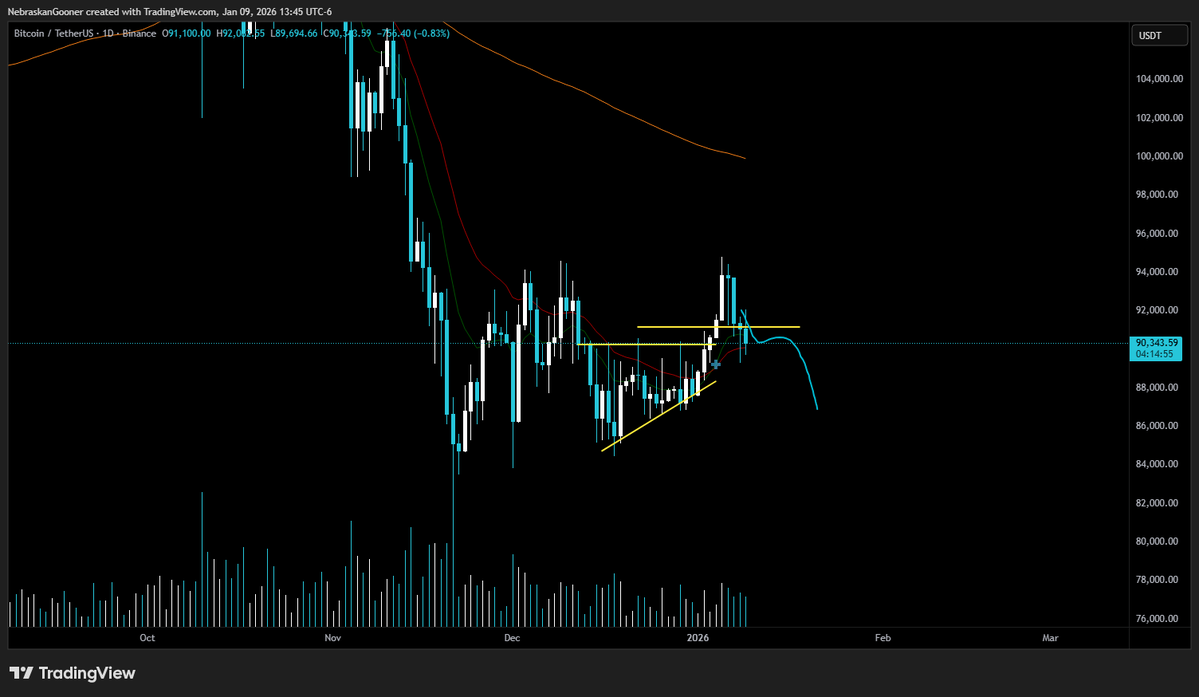Click the 104,000.00 price axis label
The image size is (1199, 697).
coord(1159,79)
